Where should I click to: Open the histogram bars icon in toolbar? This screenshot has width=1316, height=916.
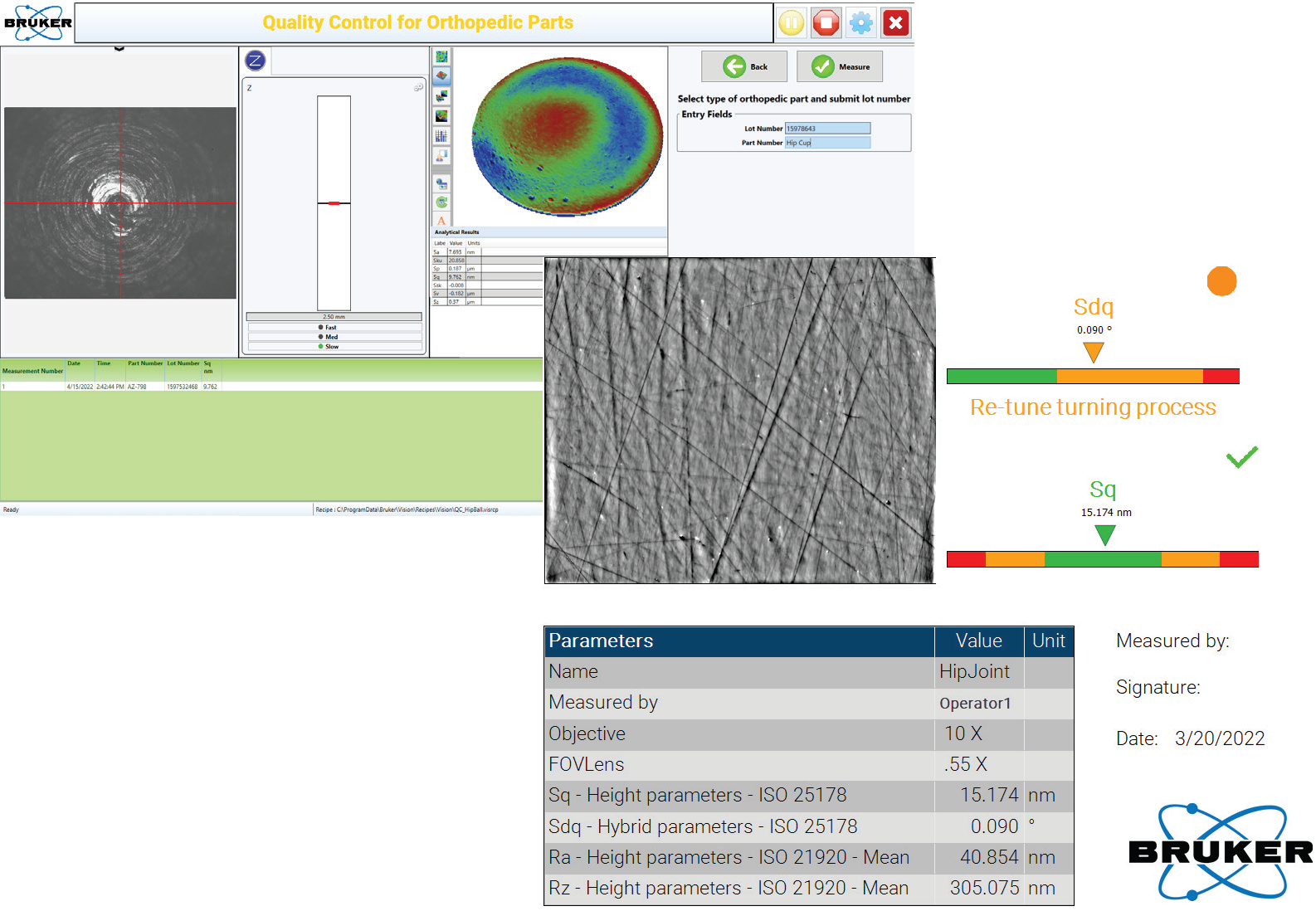tap(441, 136)
